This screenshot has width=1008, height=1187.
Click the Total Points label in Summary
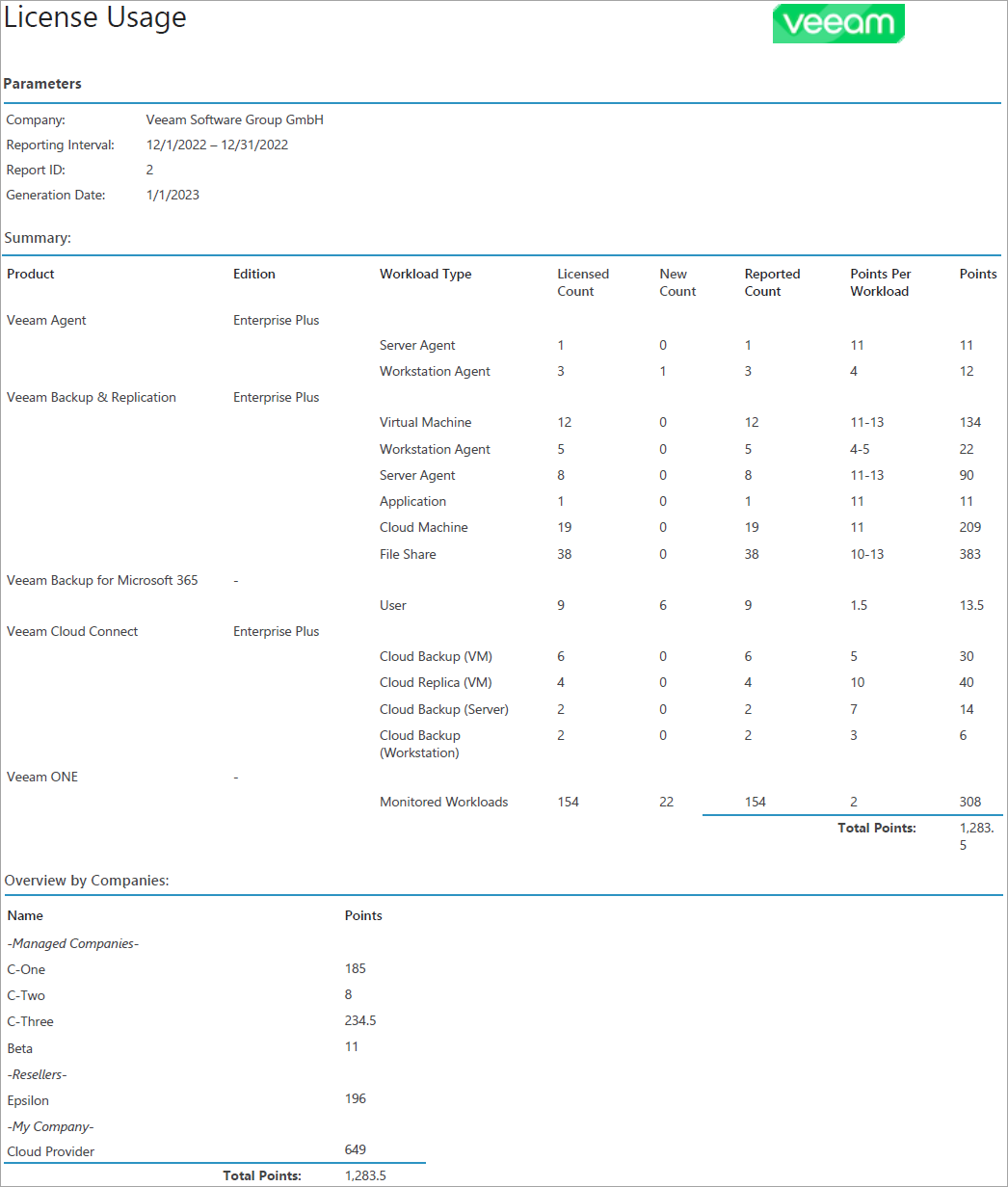pos(877,828)
